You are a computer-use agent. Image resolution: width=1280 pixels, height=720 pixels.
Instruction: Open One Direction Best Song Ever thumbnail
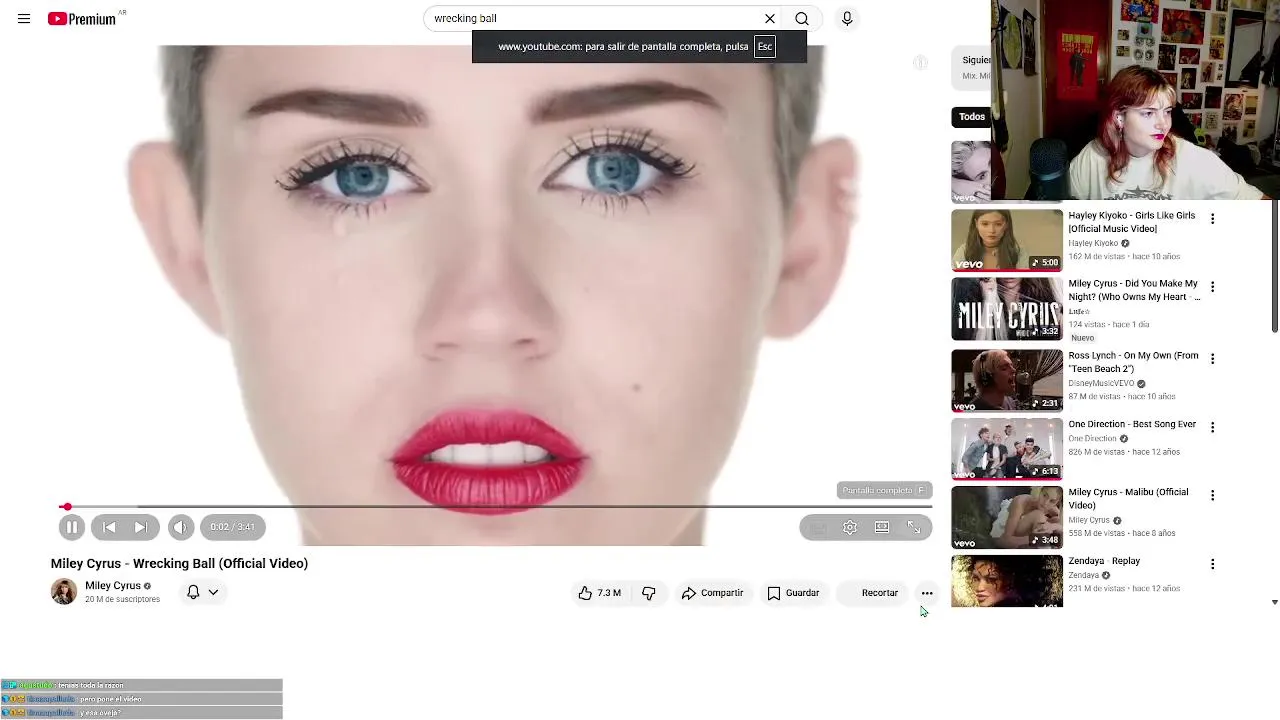1007,449
